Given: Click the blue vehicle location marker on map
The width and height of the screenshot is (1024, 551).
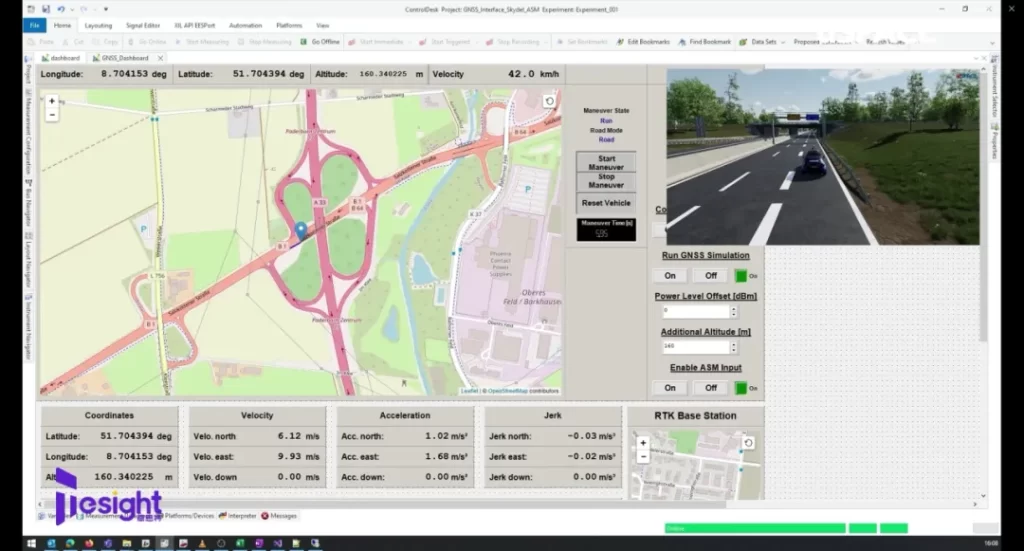Looking at the screenshot, I should 302,231.
